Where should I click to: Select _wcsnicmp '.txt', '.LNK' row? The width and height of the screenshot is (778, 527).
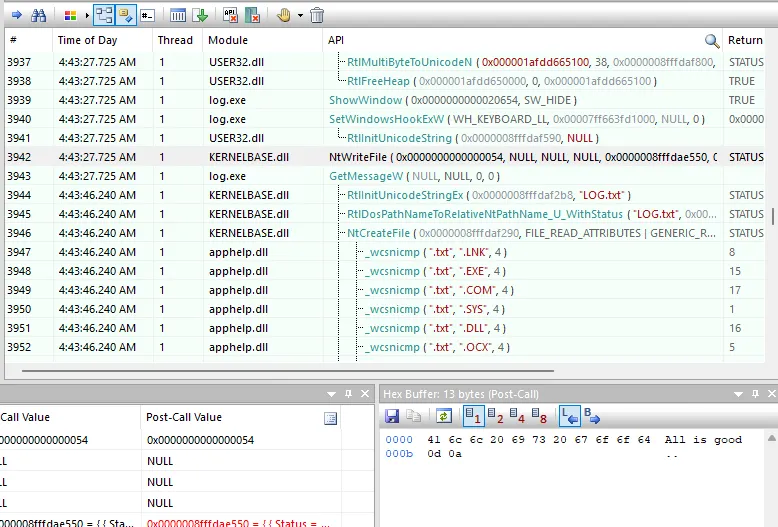385,252
